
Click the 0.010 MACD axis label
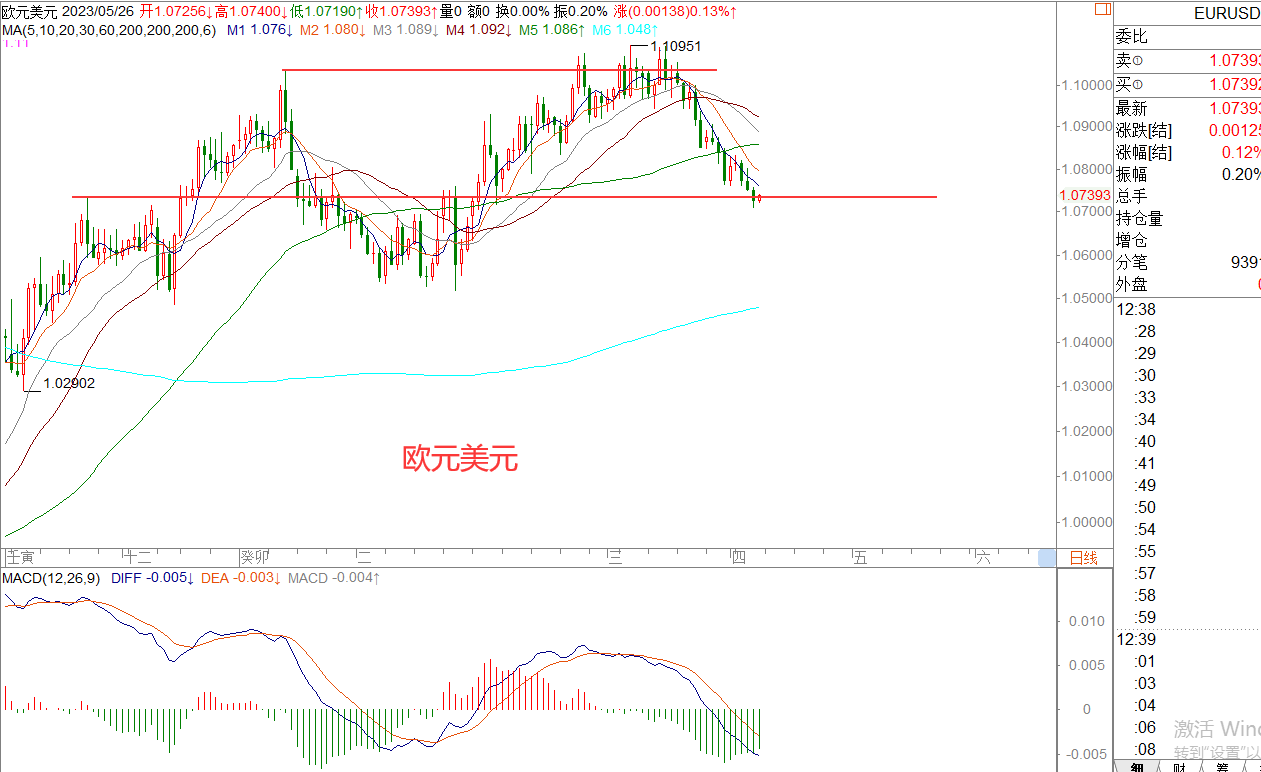point(1087,621)
